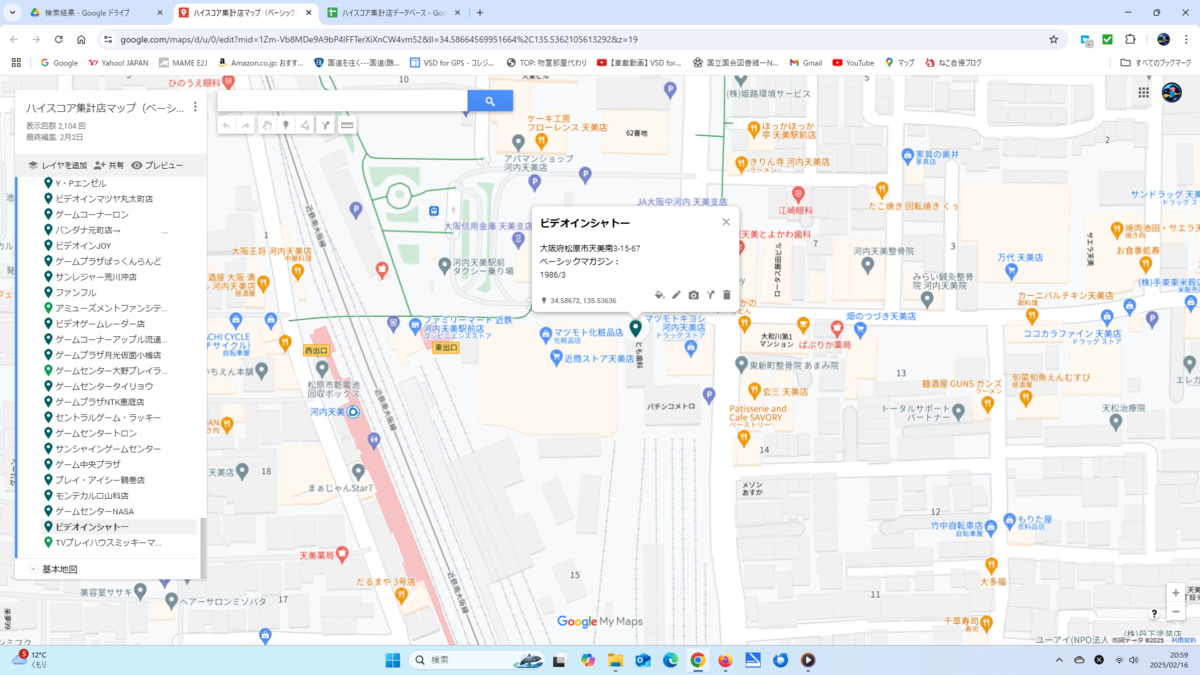Viewport: 1200px width, 675px height.
Task: Open the map title three-dot menu
Action: [x=195, y=107]
